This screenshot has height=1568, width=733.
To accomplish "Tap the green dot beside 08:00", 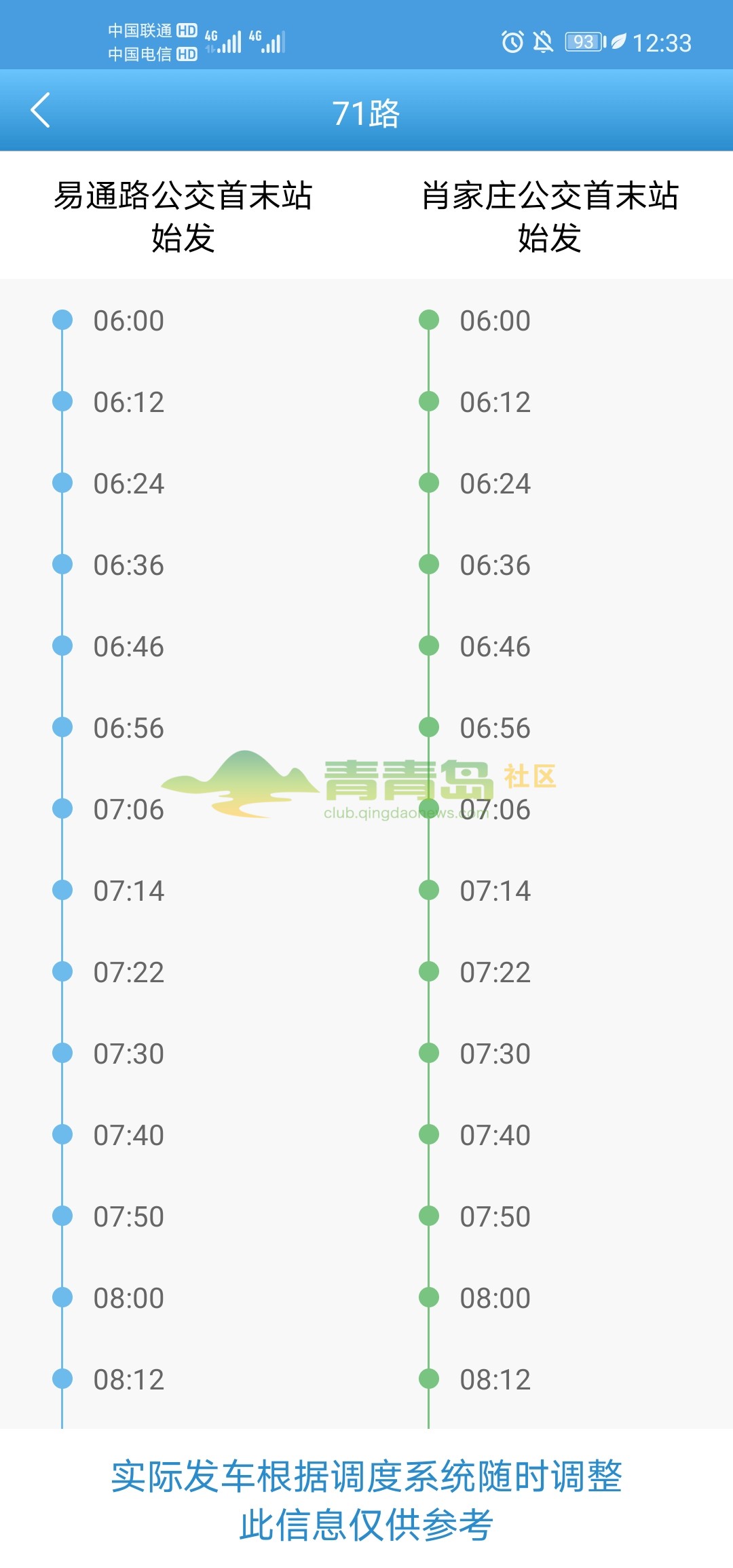I will click(429, 1297).
